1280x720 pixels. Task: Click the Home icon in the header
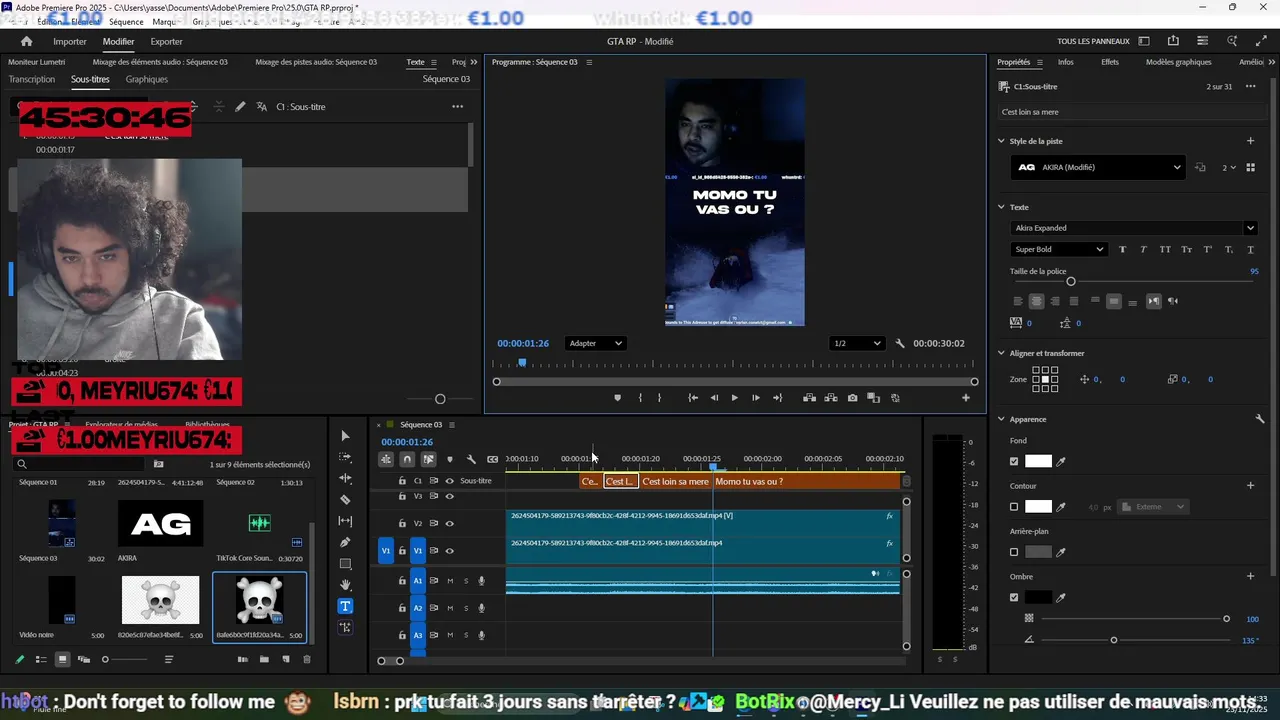pyautogui.click(x=26, y=41)
